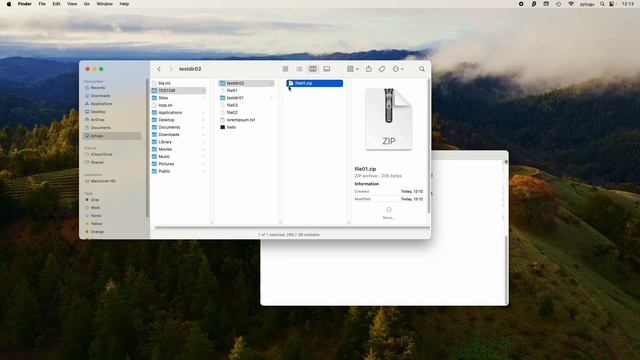Select the TESTDIR folder in first column
Screen dimensions: 640x360
click(x=178, y=90)
